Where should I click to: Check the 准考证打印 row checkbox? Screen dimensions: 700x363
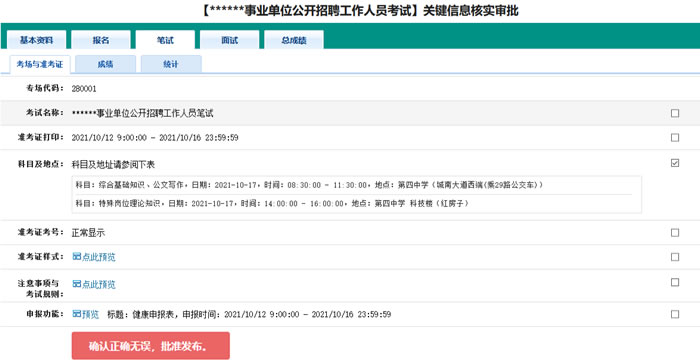675,138
